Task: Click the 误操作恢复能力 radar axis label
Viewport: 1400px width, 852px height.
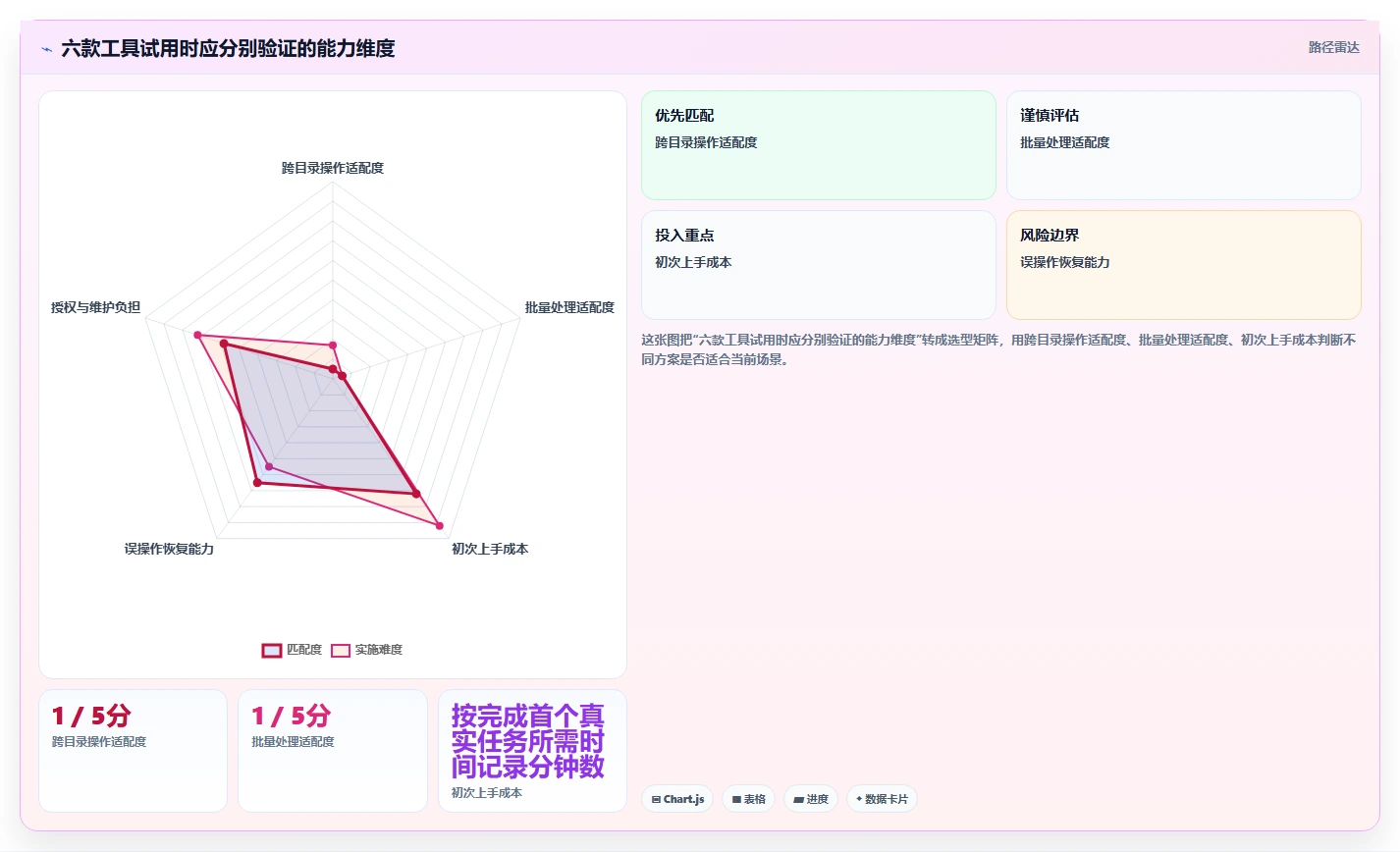Action: (x=169, y=549)
